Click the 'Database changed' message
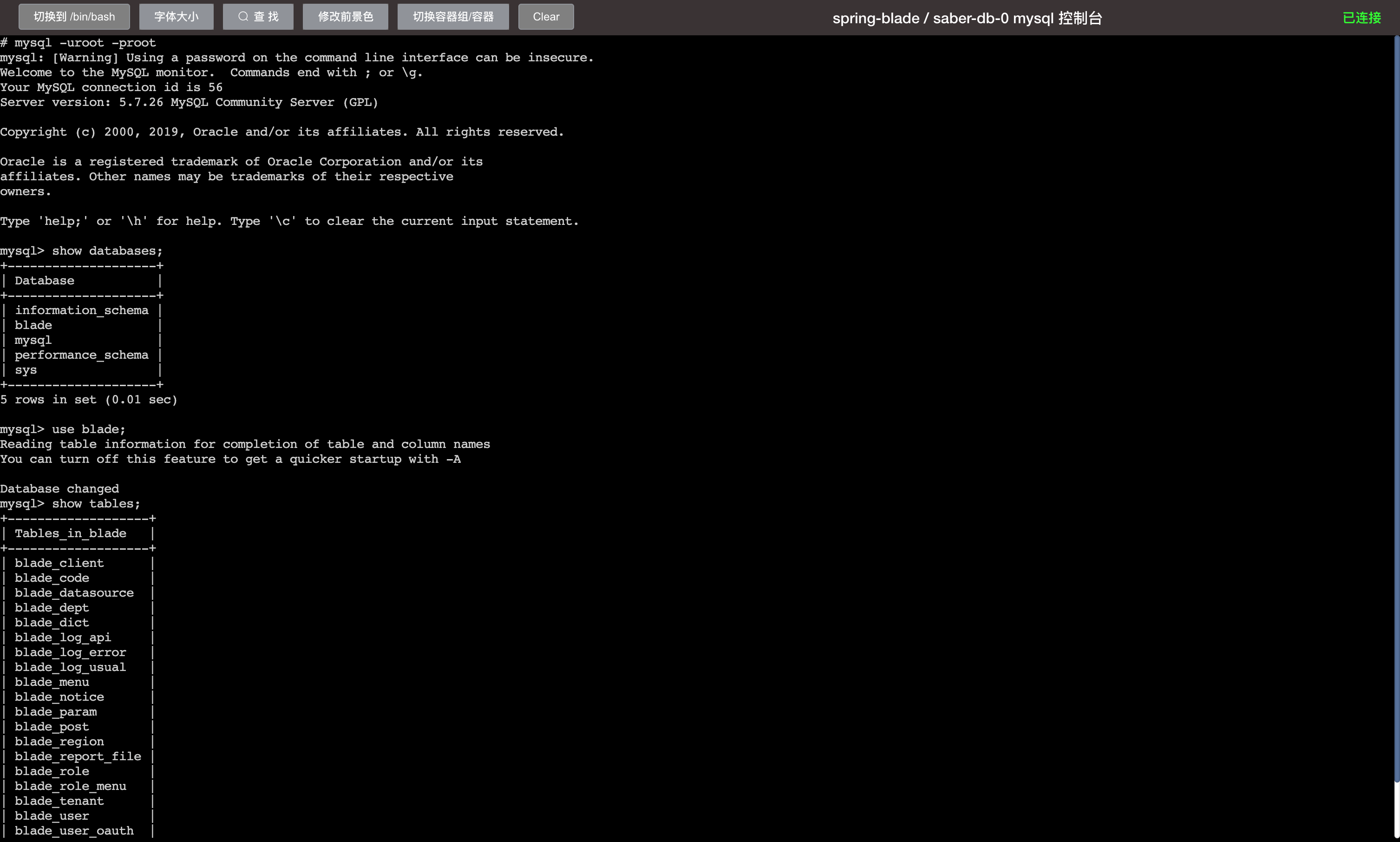1400x842 pixels. pos(59,488)
